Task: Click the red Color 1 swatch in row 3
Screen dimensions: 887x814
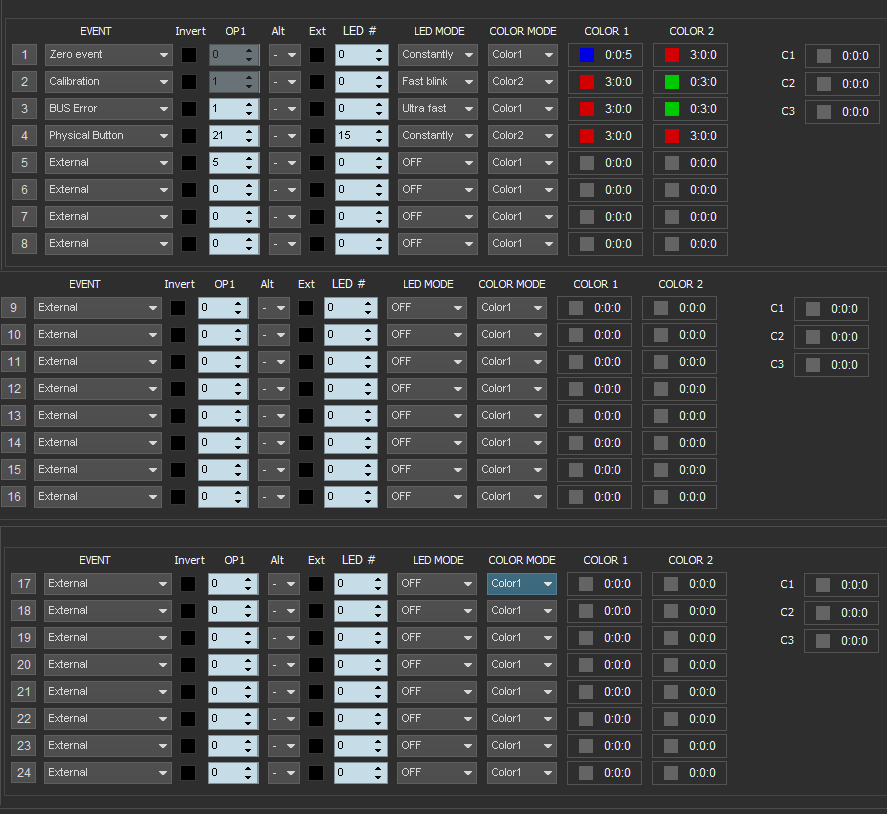Action: point(587,109)
